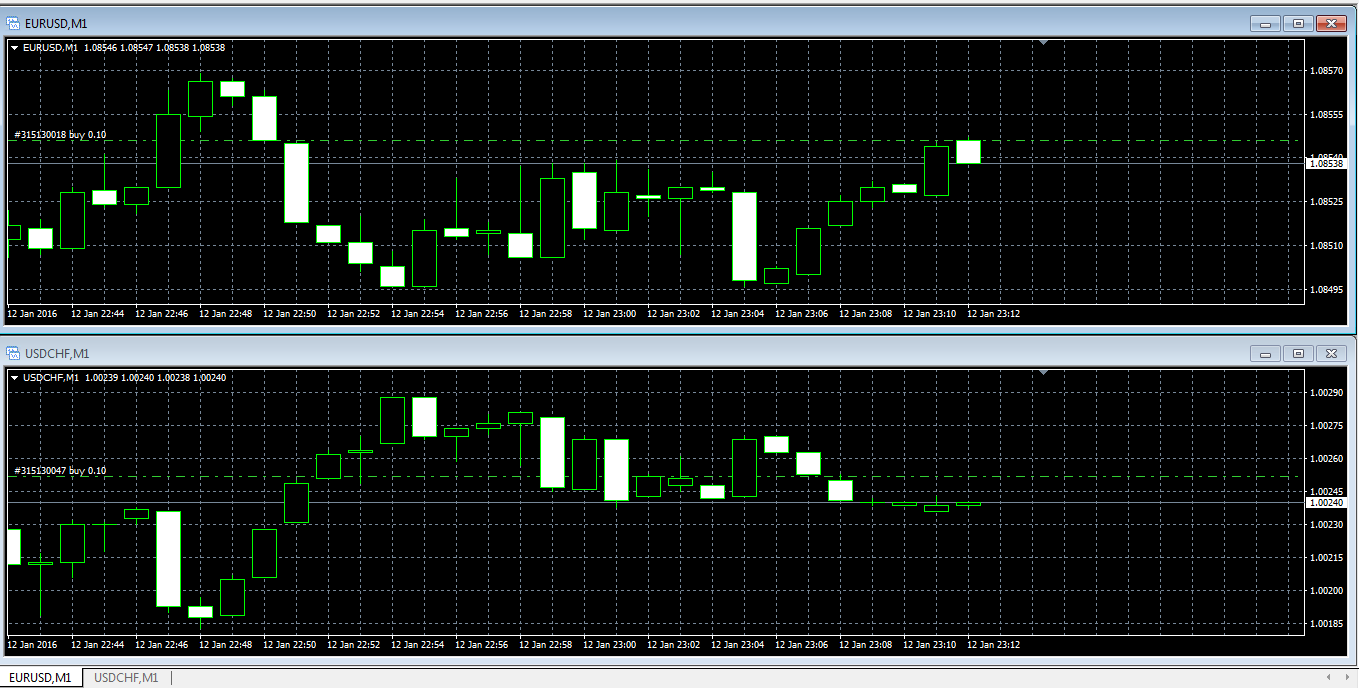
Task: Click the 1.08525 price axis label
Action: 1326,202
